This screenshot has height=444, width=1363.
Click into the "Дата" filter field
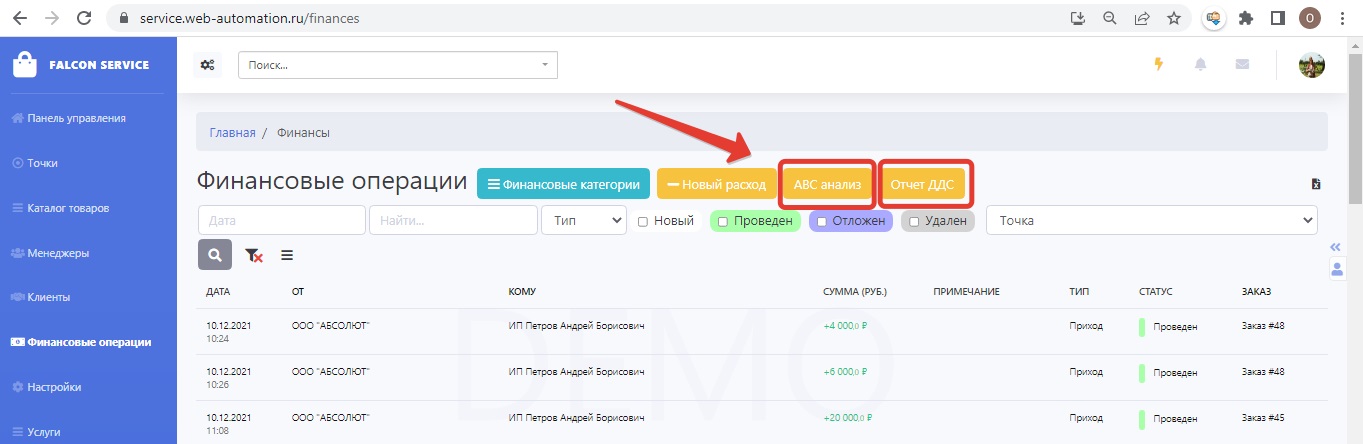[281, 220]
